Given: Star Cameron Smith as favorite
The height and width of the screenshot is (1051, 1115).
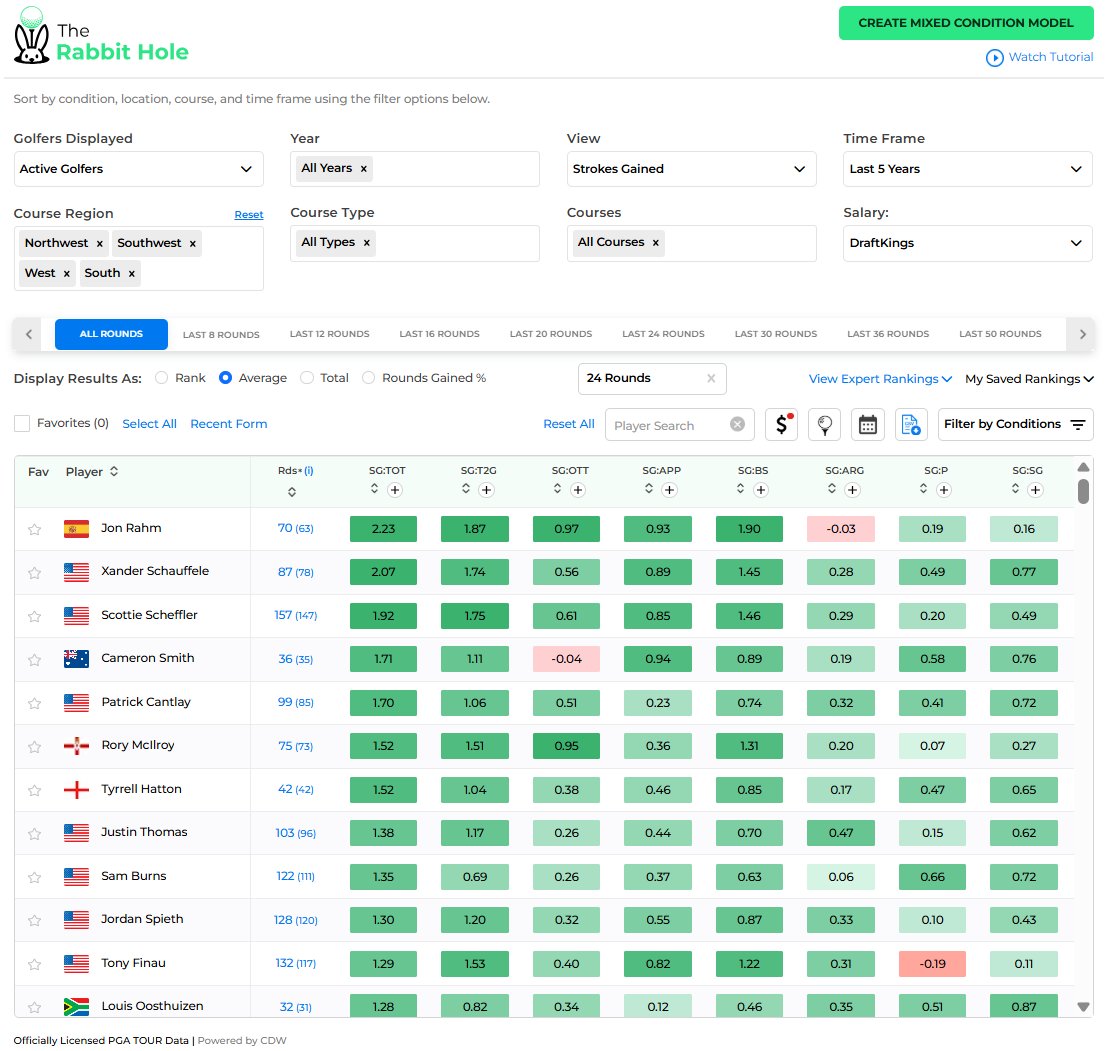Looking at the screenshot, I should 34,659.
